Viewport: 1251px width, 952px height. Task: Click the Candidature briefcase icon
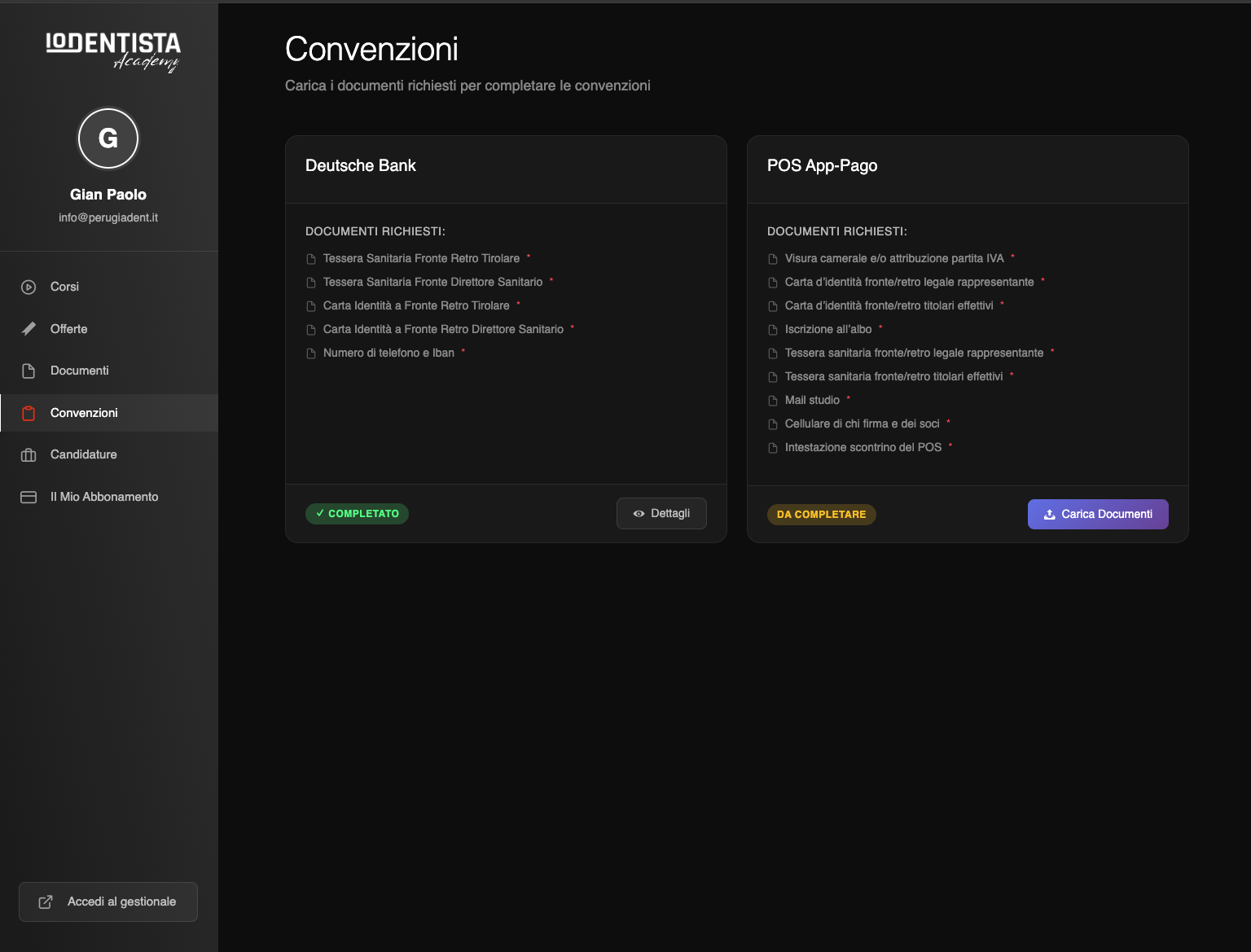tap(29, 454)
